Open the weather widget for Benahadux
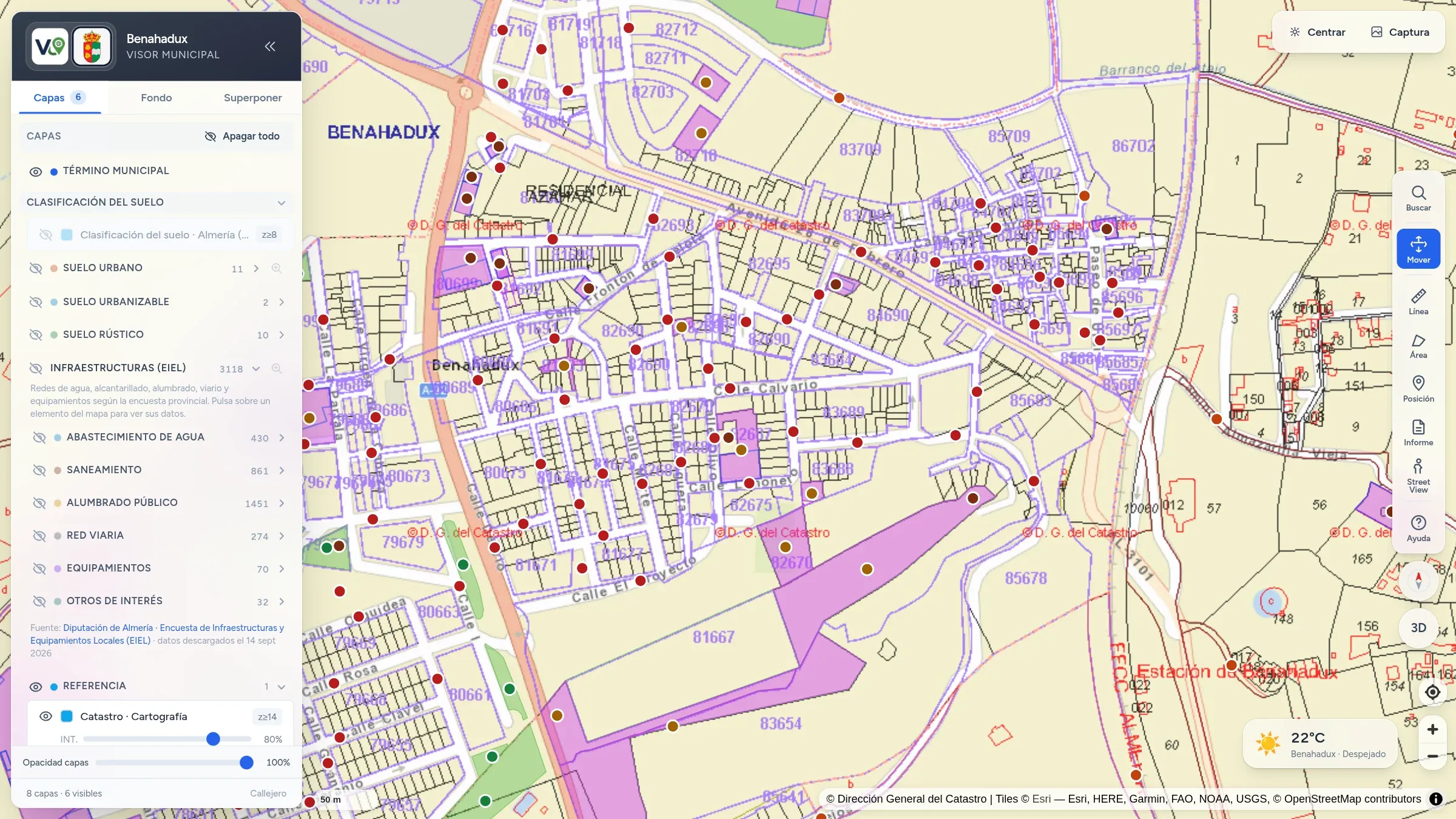The height and width of the screenshot is (819, 1456). [1320, 744]
